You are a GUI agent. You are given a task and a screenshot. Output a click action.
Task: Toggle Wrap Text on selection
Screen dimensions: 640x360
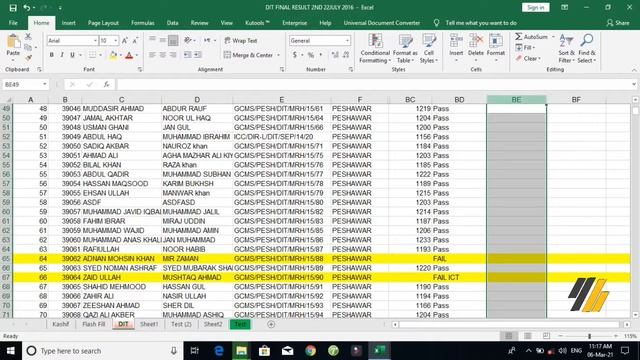[x=241, y=40]
